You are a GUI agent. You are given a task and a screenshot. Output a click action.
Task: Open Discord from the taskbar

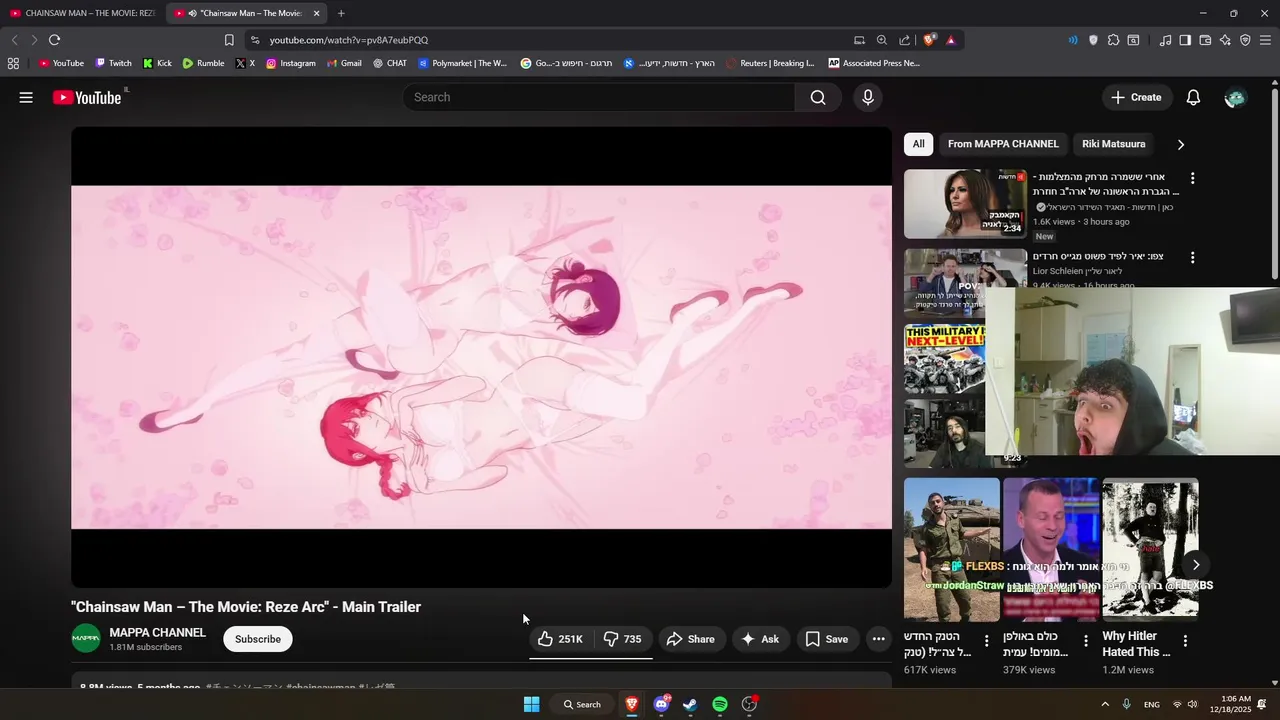(x=661, y=705)
